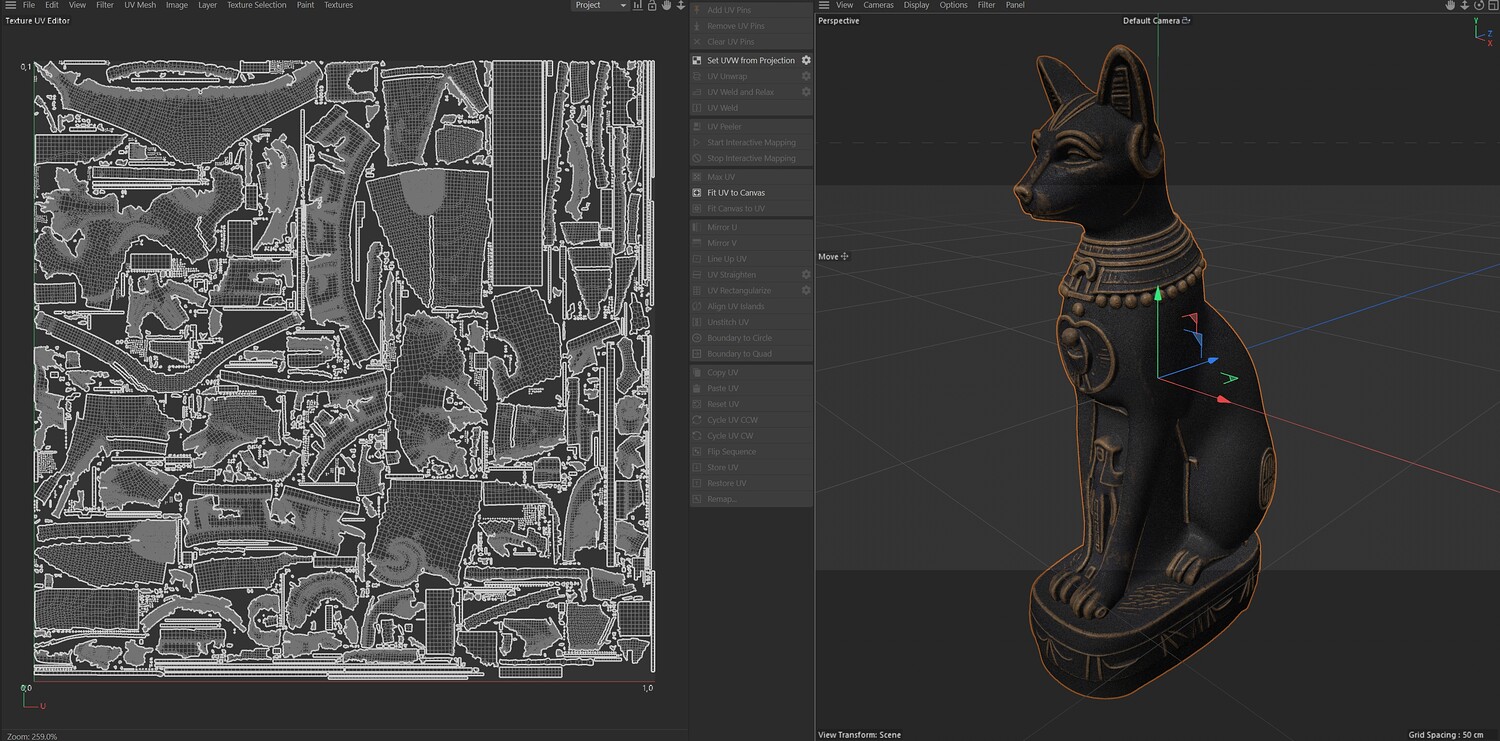Click the viewport pan hand icon
The width and height of the screenshot is (1500, 741).
(x=1451, y=5)
